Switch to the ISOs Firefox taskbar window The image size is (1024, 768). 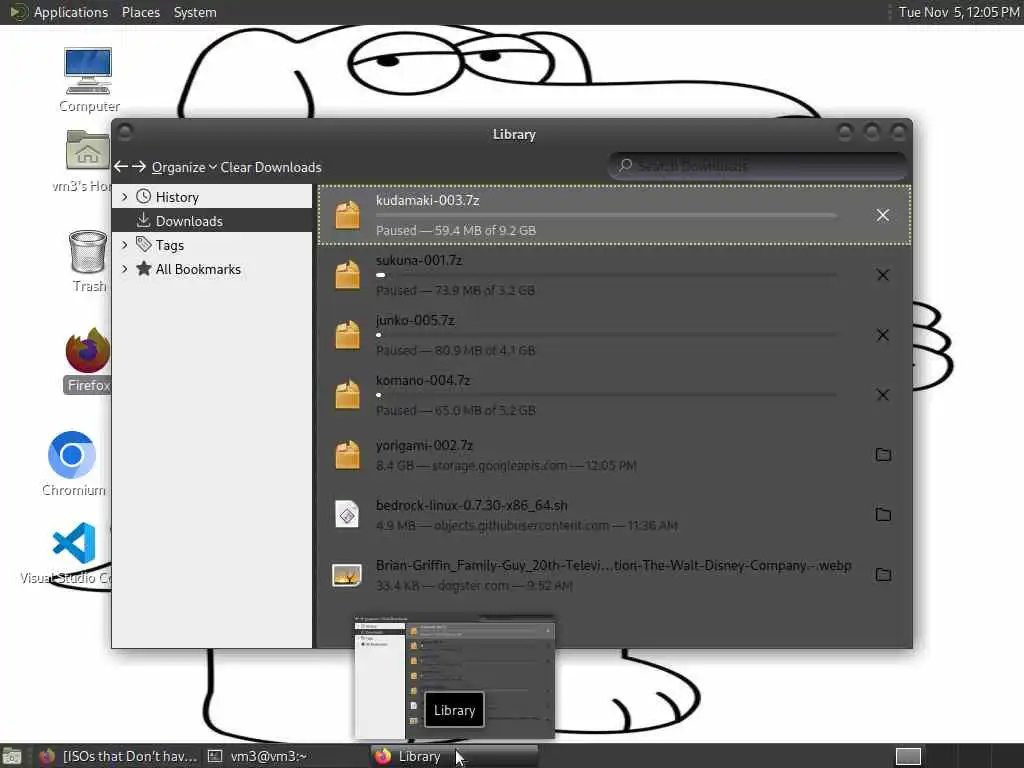[118, 756]
